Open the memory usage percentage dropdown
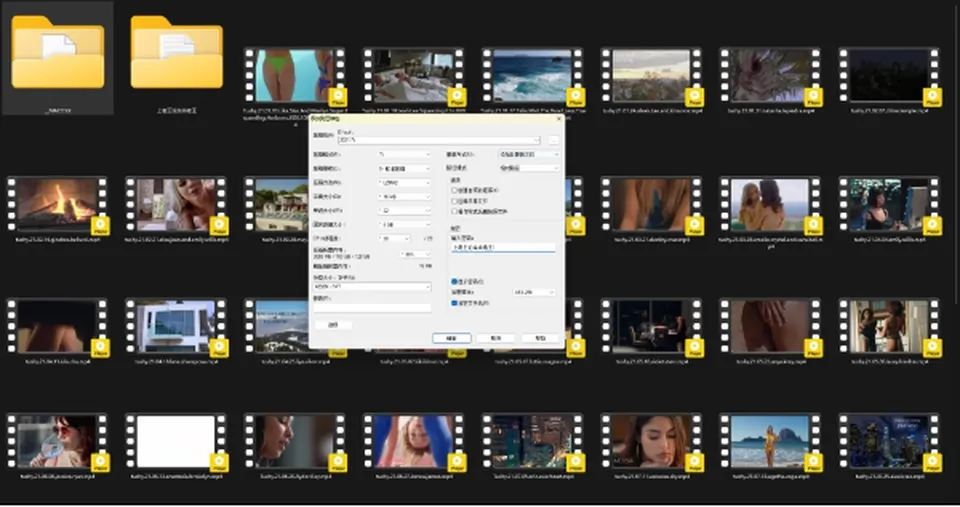This screenshot has width=960, height=507. tap(416, 254)
